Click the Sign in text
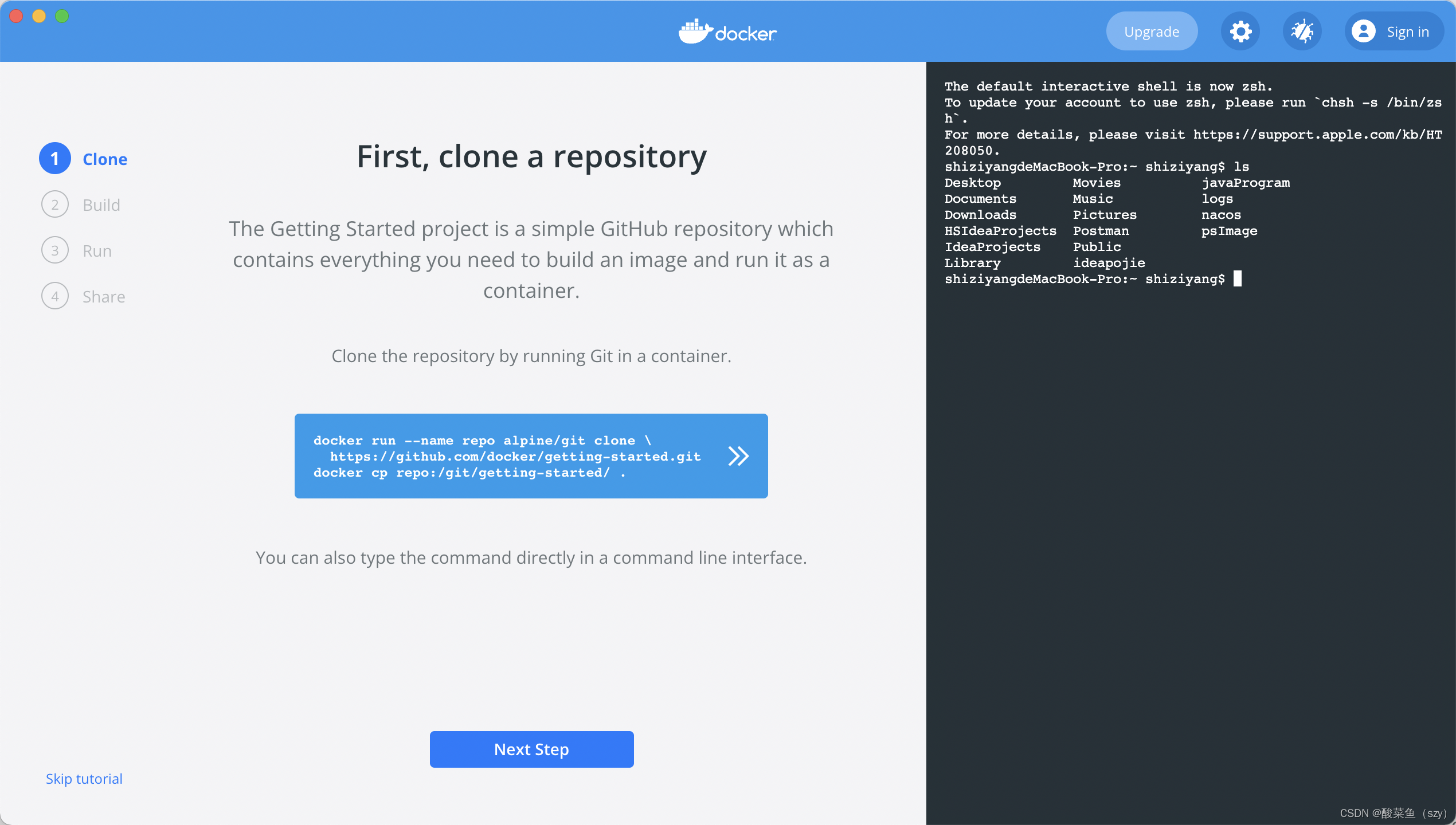This screenshot has width=1456, height=825. coord(1407,32)
